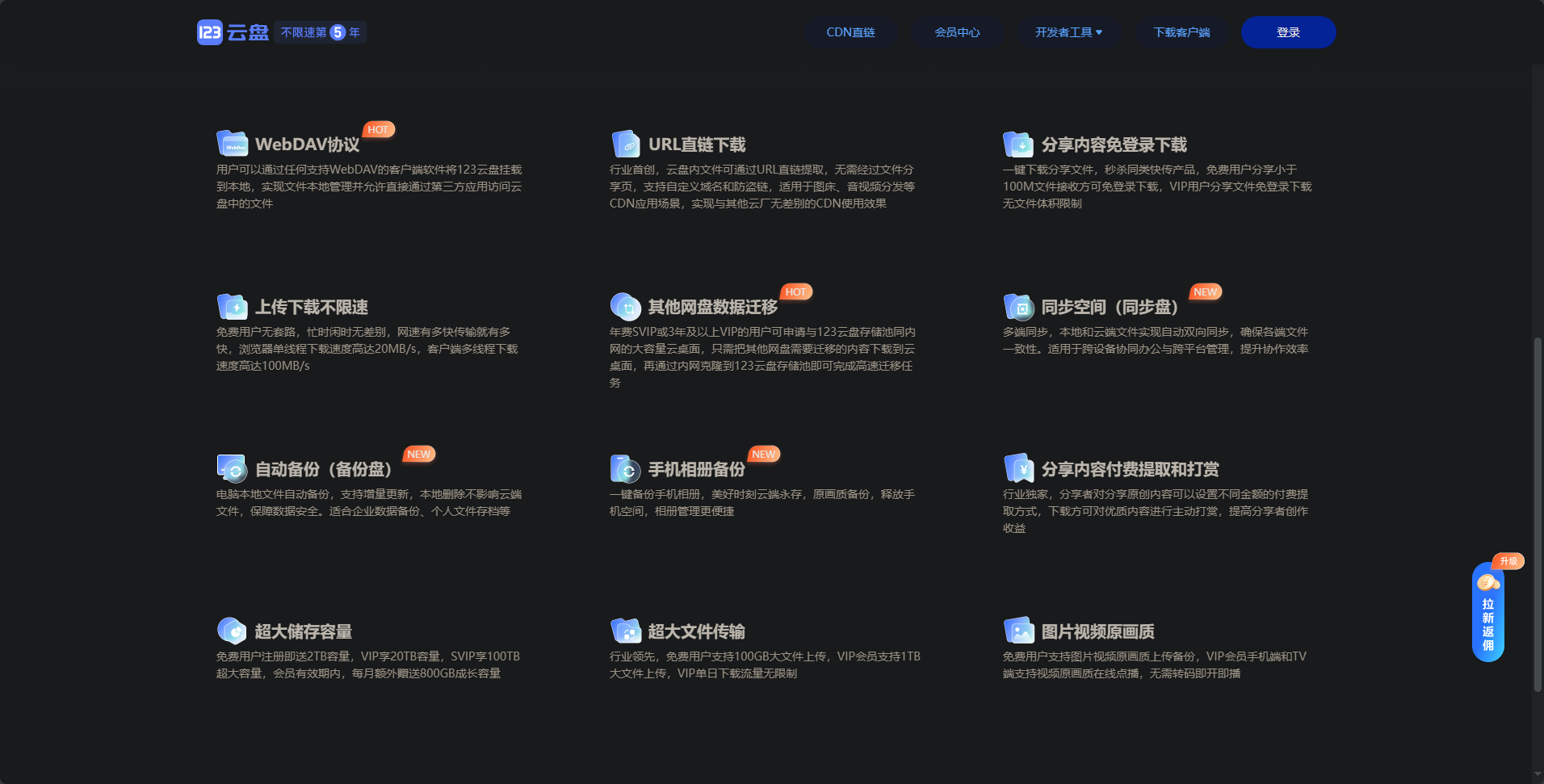This screenshot has height=784, width=1544.
Task: Click the 升级 badge on floating widget
Action: coord(1508,561)
